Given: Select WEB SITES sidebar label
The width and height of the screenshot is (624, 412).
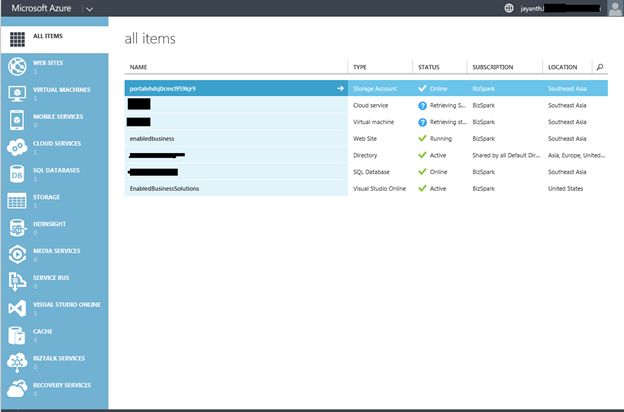Looking at the screenshot, I should [48, 63].
